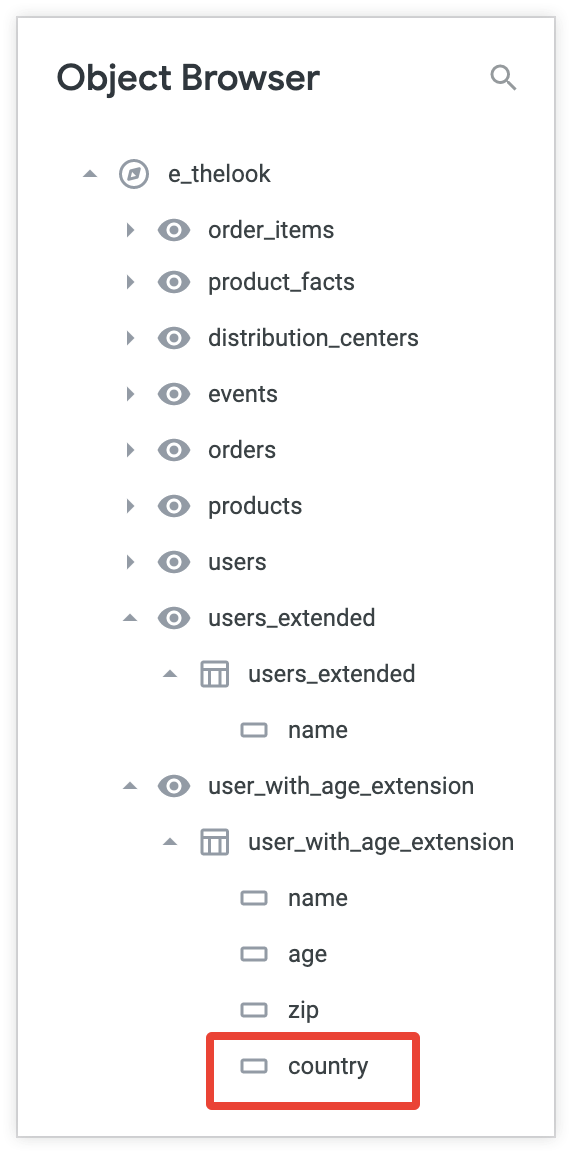Click the field icon next to country
The image size is (572, 1154).
[254, 1066]
